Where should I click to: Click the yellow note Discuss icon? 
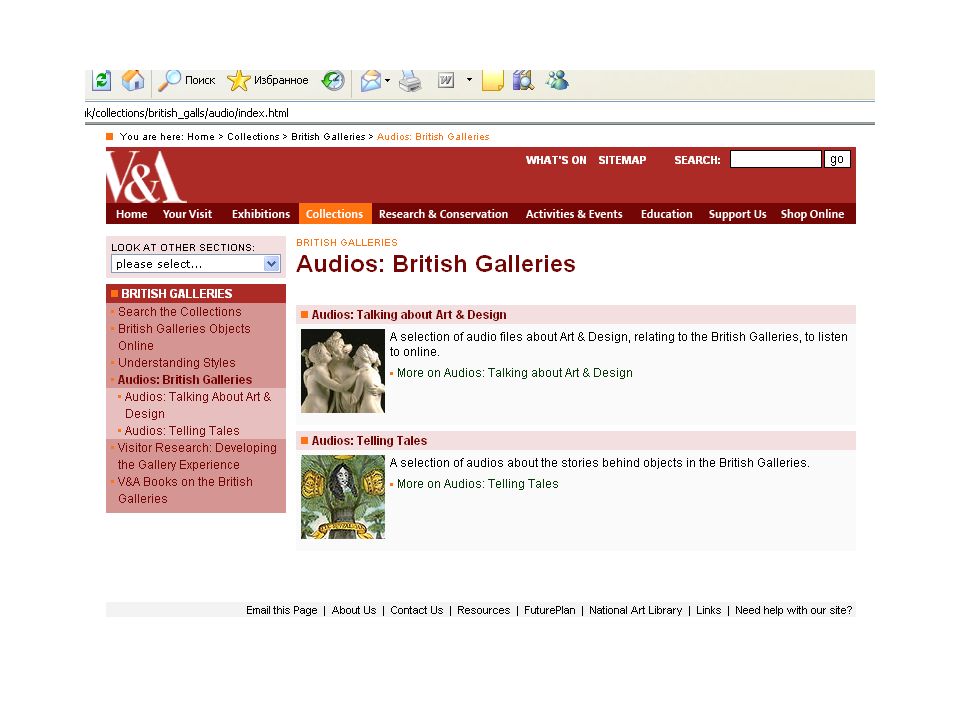click(492, 80)
